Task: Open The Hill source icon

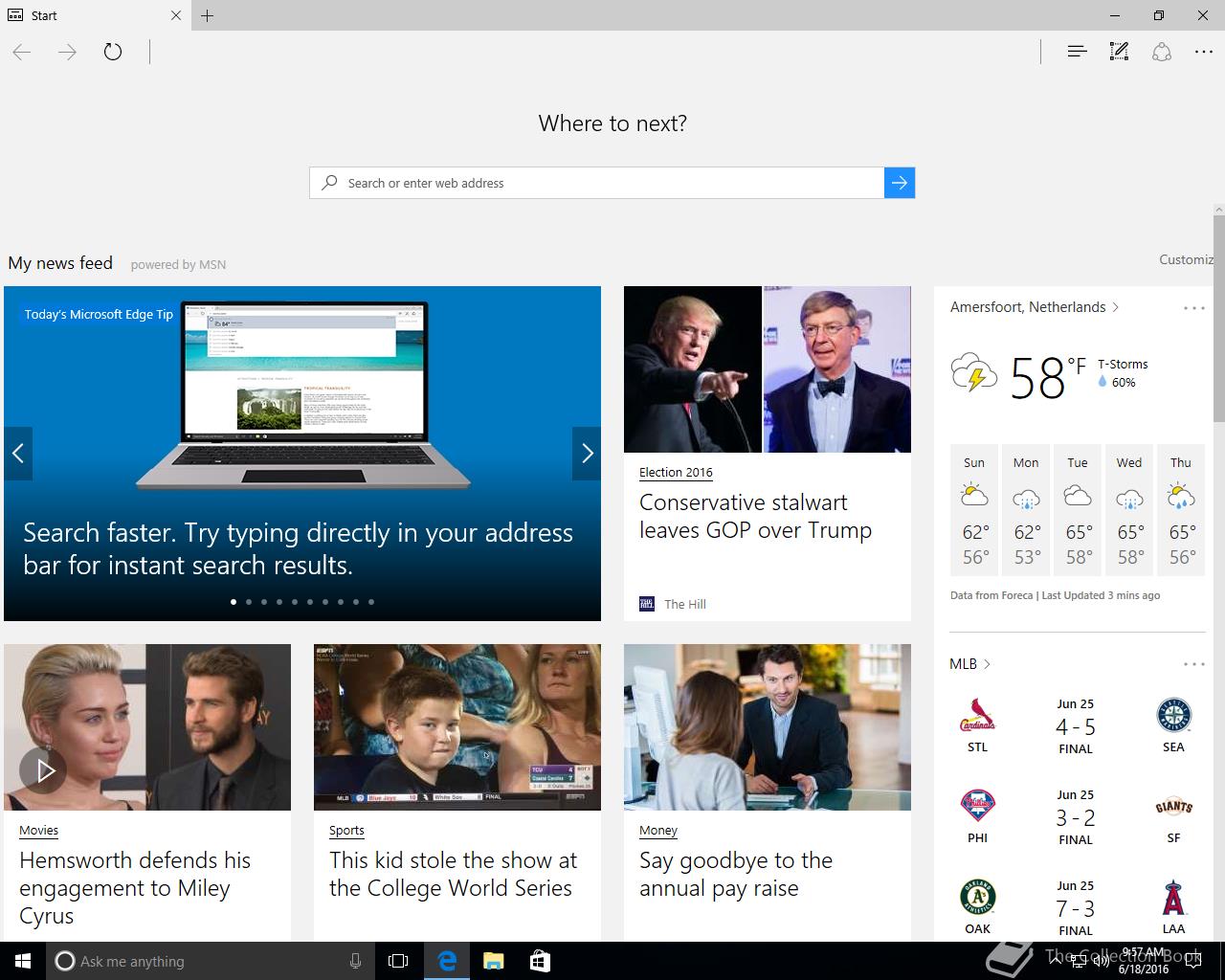Action: point(647,604)
